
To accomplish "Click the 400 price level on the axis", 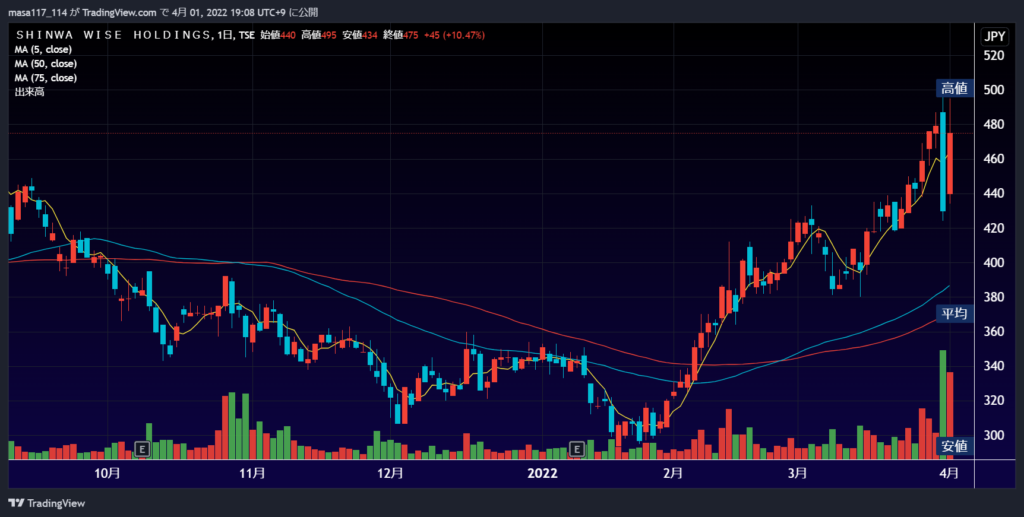I will tap(994, 262).
